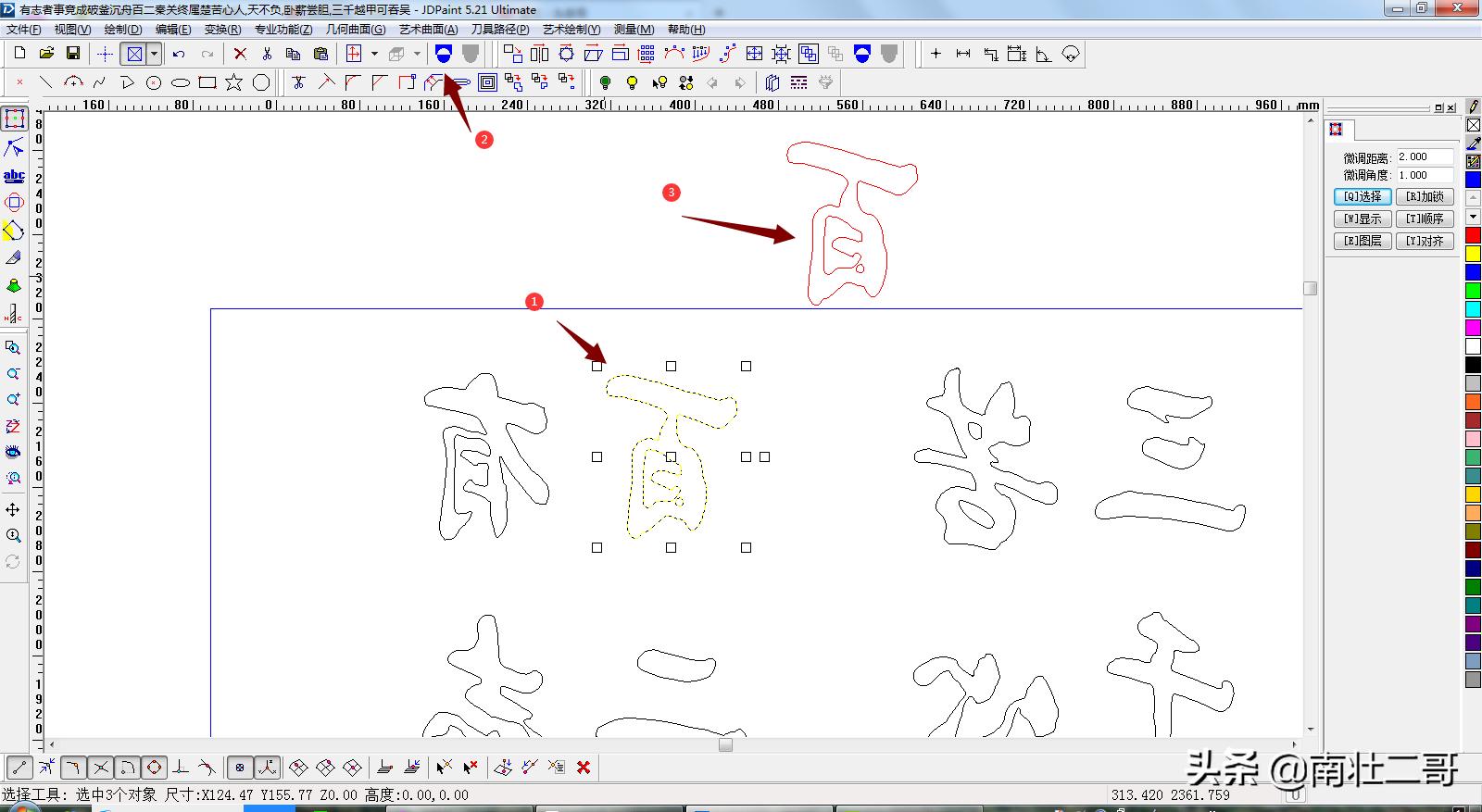
Task: Save the drawing with the floppy icon
Action: coord(73,54)
